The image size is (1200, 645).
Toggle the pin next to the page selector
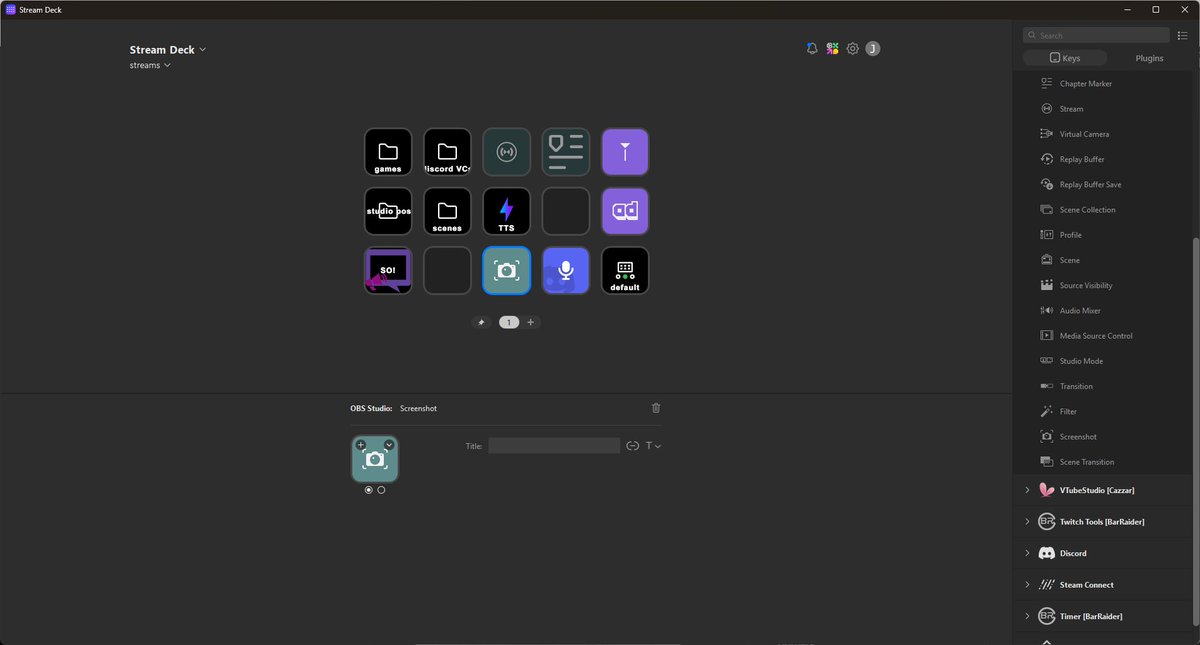(481, 322)
